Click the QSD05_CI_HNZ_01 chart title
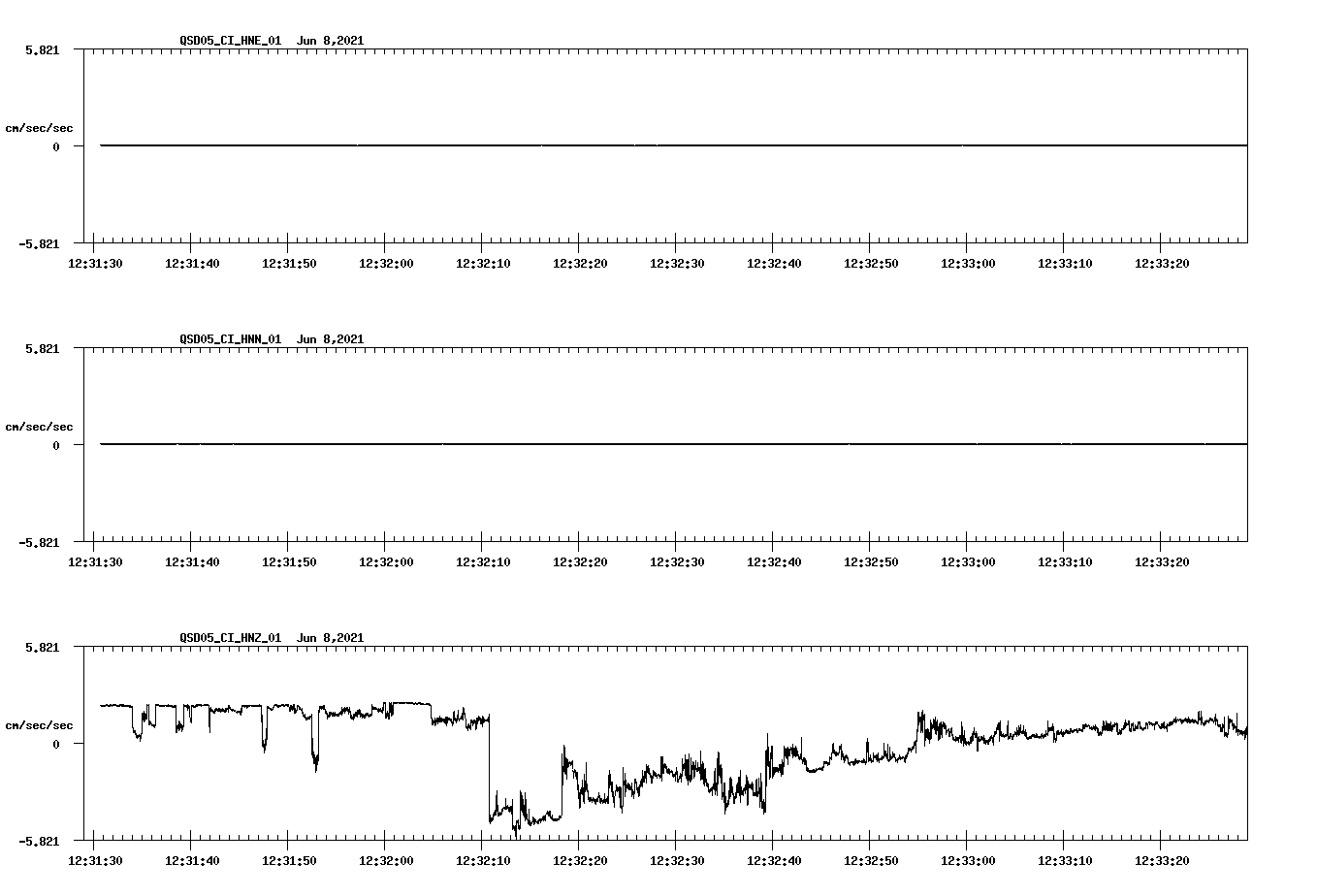1317x896 pixels. click(x=272, y=638)
